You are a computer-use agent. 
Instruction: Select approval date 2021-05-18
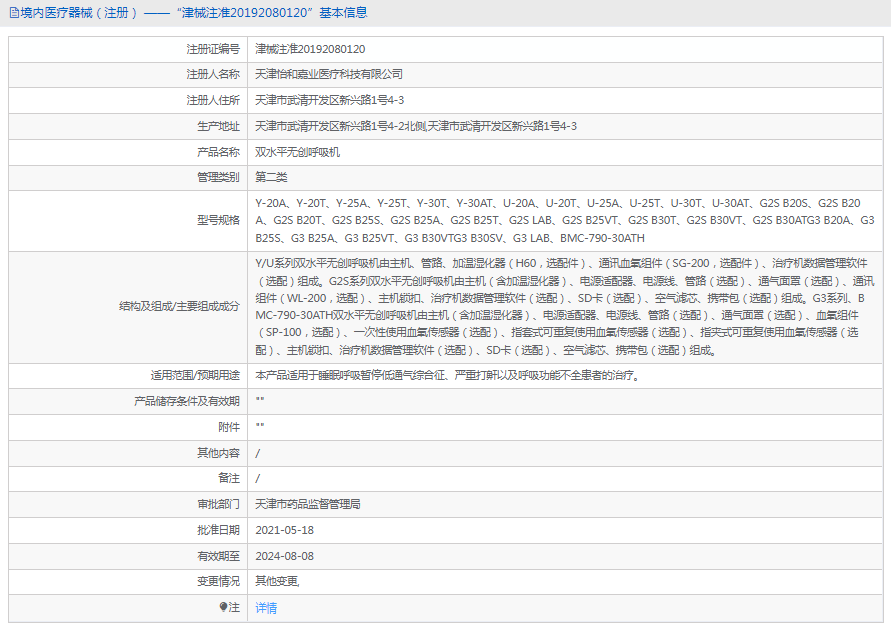(284, 530)
